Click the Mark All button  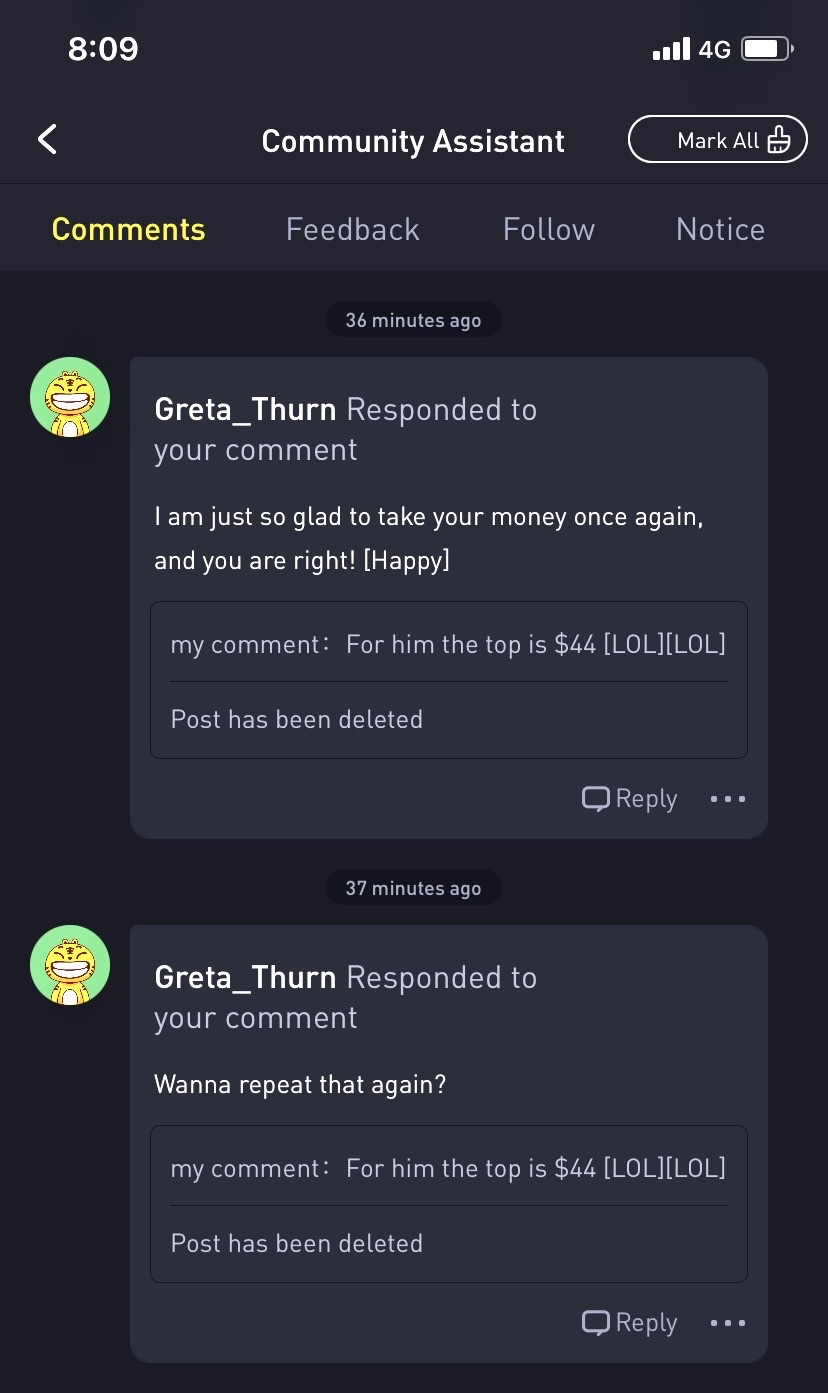coord(718,140)
